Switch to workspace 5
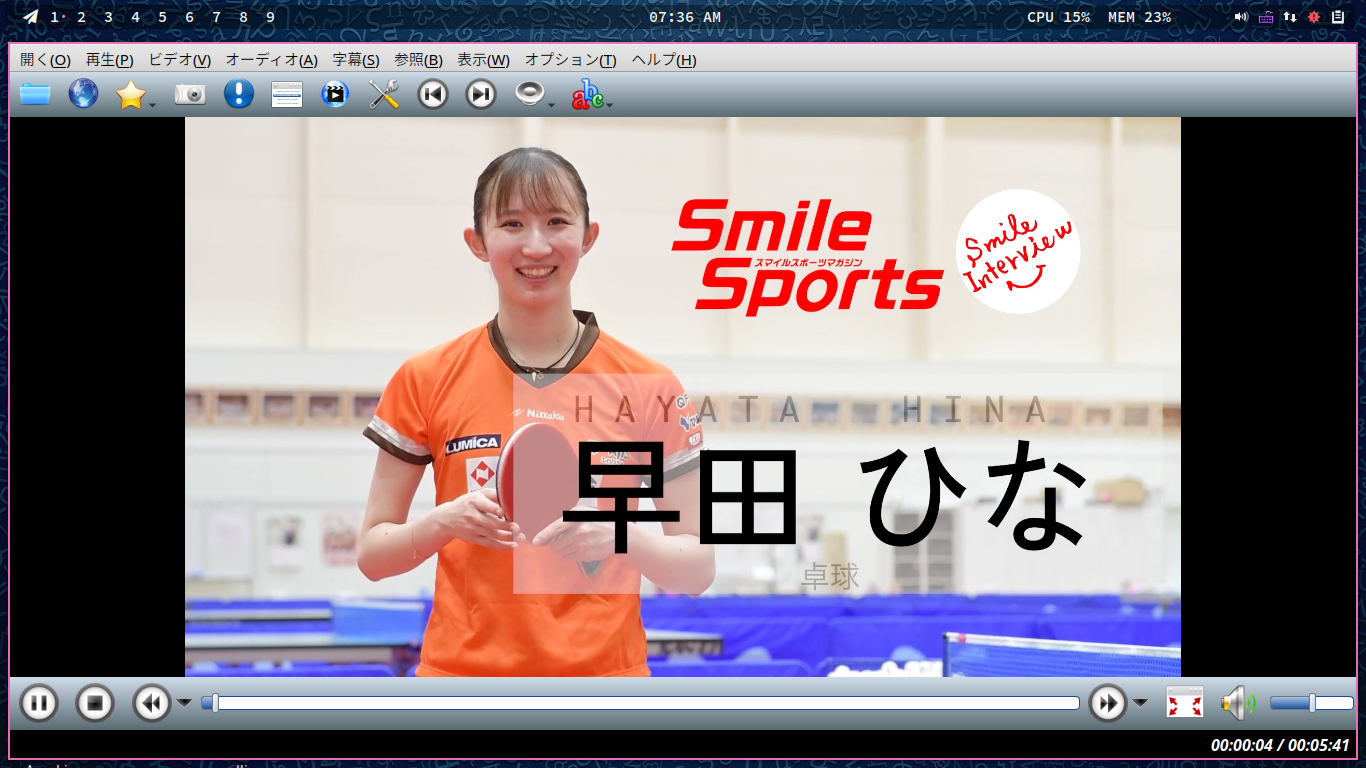 [x=162, y=17]
